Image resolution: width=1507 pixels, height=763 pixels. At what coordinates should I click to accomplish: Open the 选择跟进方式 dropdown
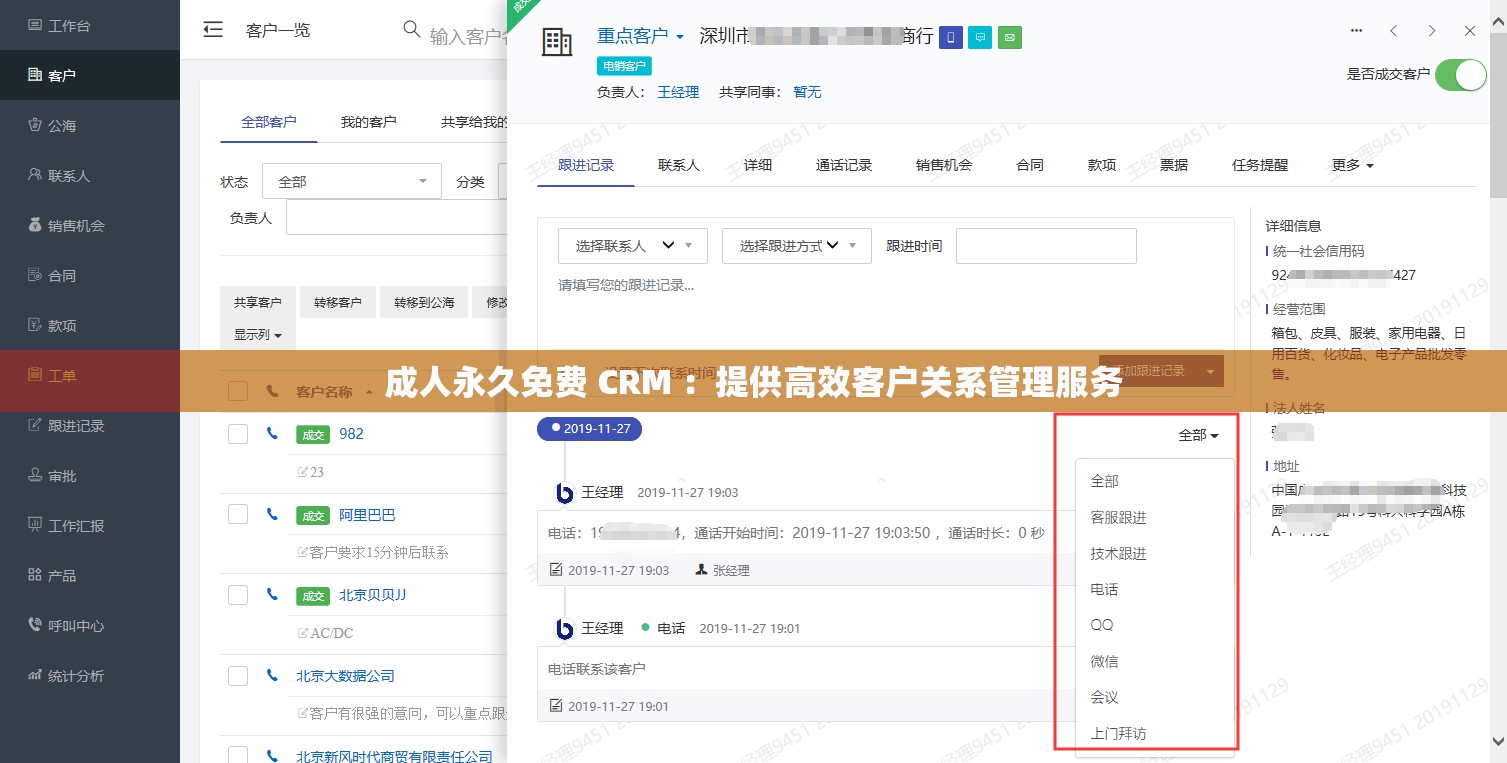(796, 245)
